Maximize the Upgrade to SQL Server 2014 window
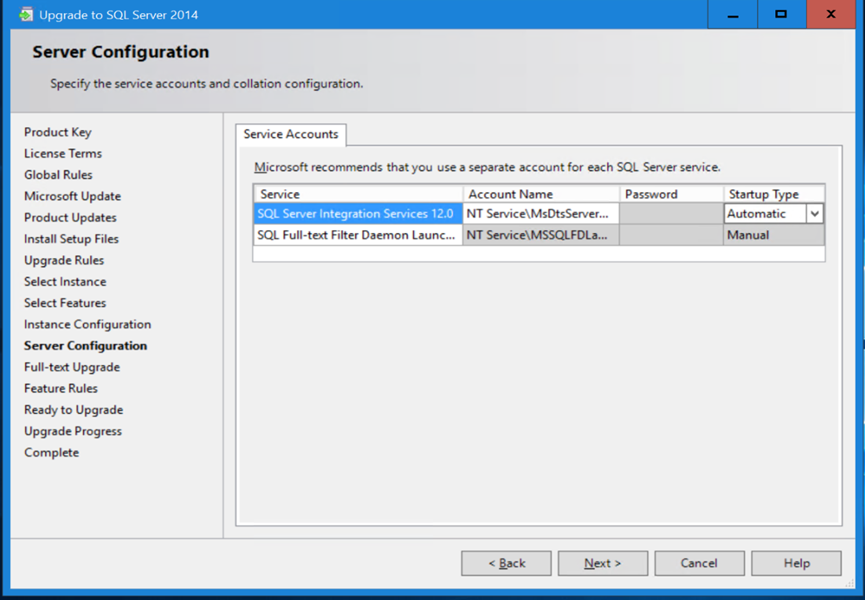The image size is (865, 600). [781, 14]
